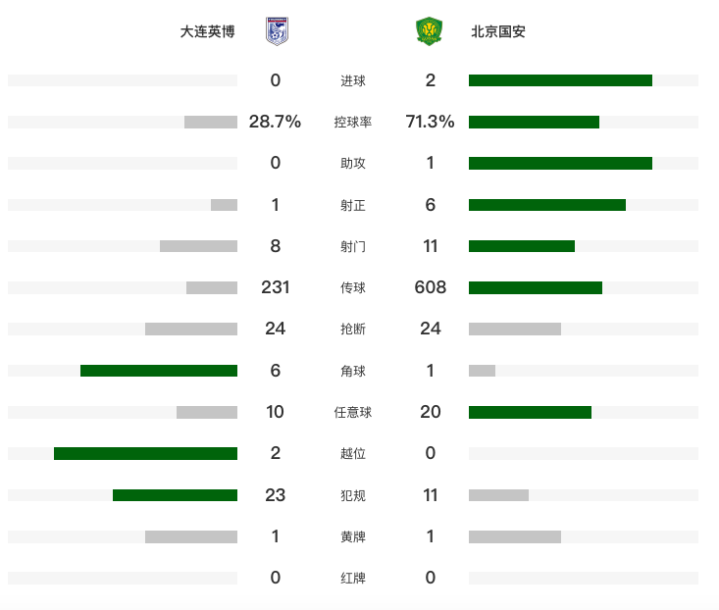This screenshot has height=610, width=719.
Task: Click the 231 passes value for 大连英博
Action: pyautogui.click(x=275, y=288)
